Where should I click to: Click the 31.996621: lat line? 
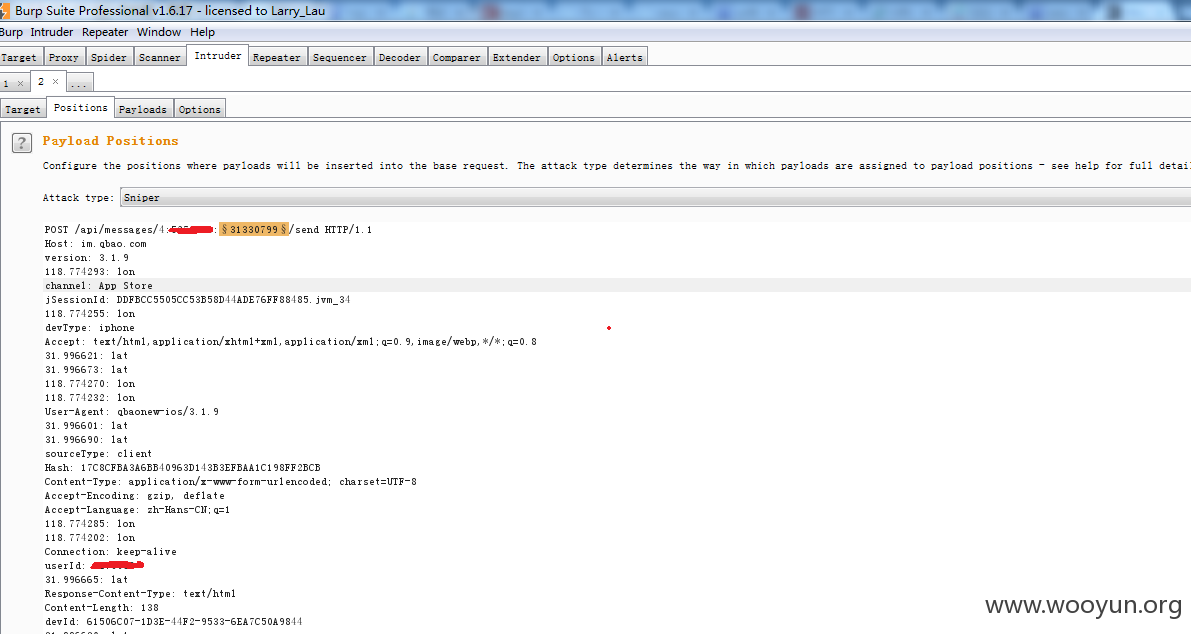click(87, 355)
